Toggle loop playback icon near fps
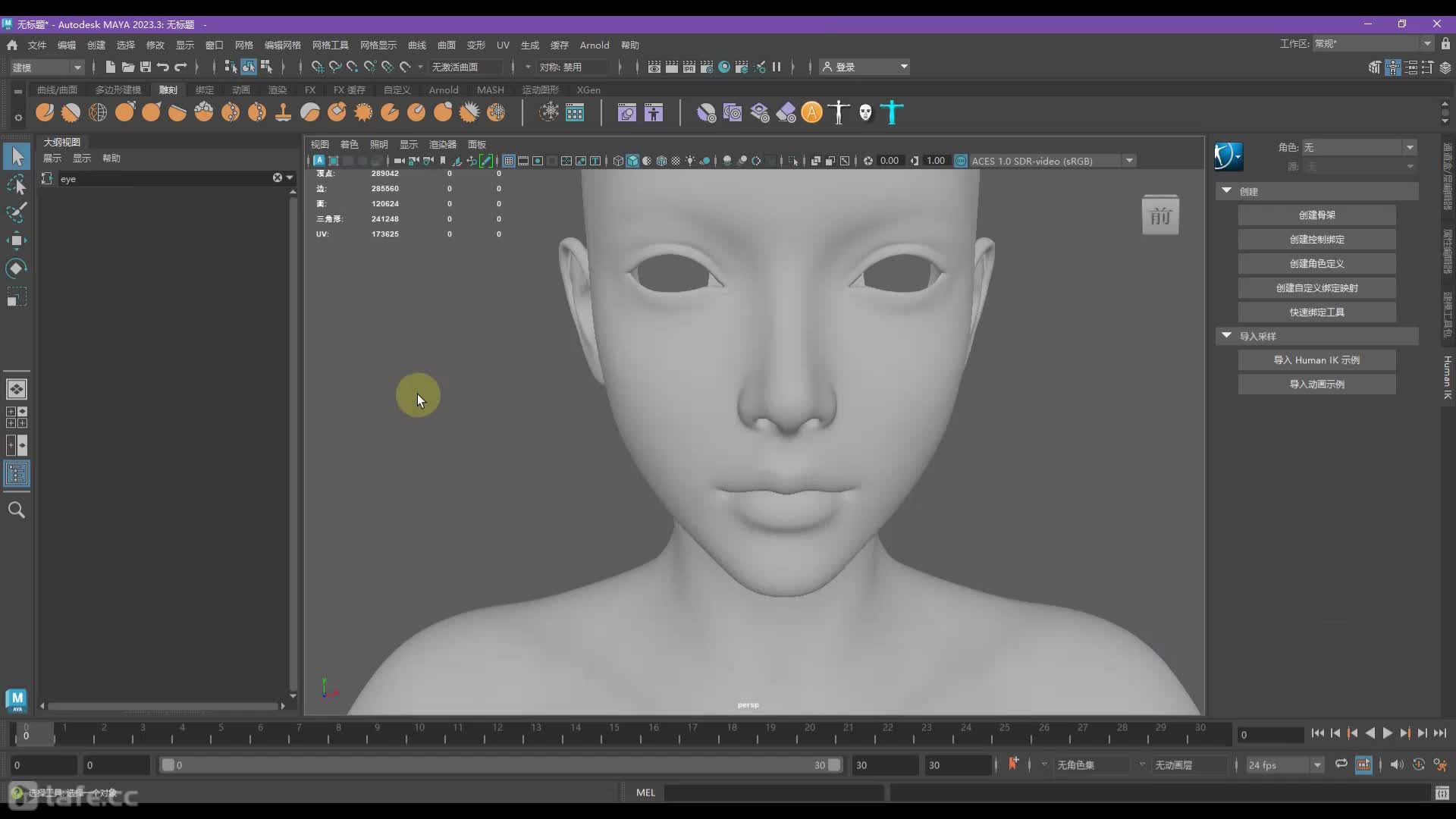Screen dimensions: 1456x819 (x=1341, y=764)
